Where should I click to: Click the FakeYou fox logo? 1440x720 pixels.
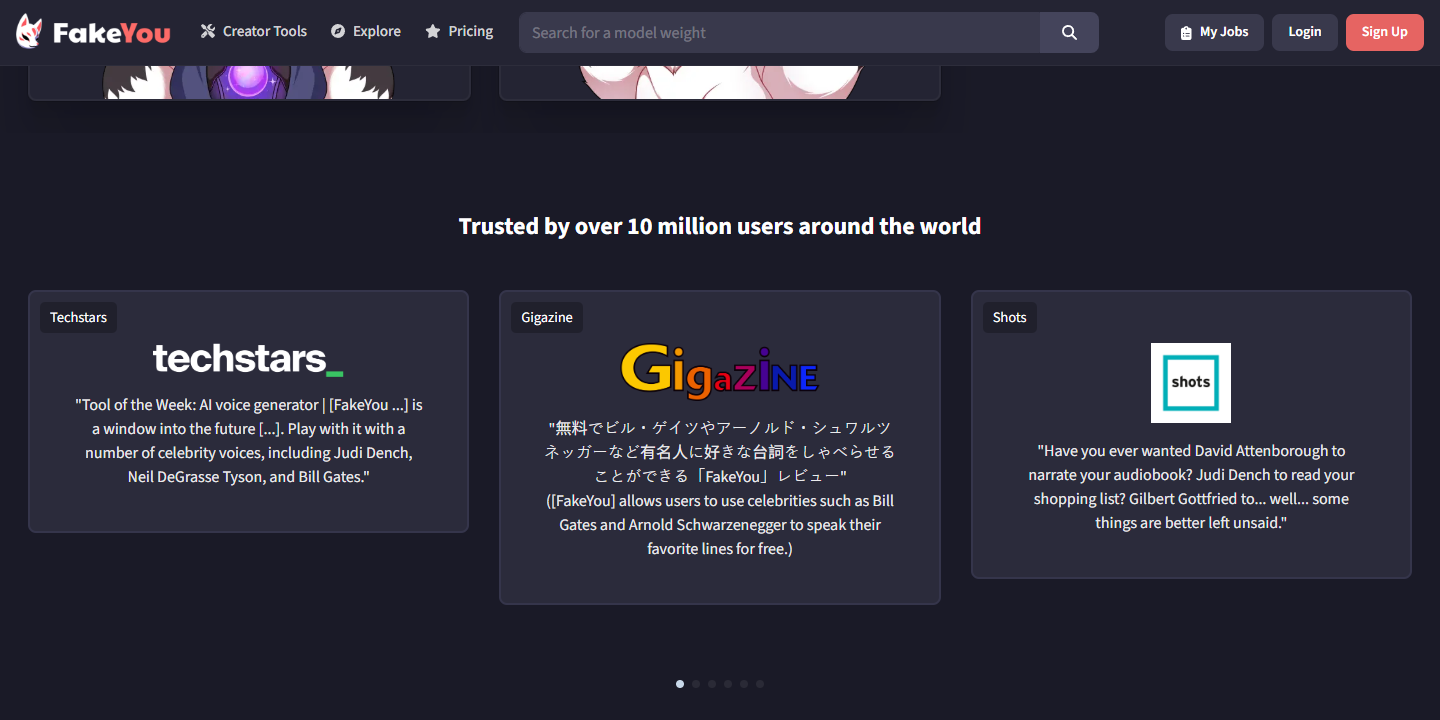[x=93, y=32]
